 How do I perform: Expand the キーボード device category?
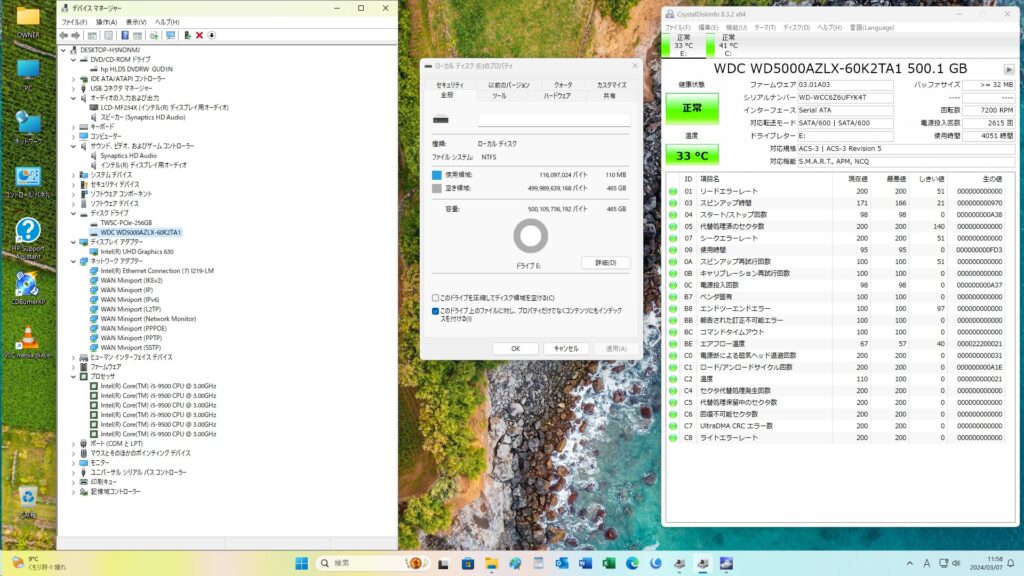tap(73, 127)
